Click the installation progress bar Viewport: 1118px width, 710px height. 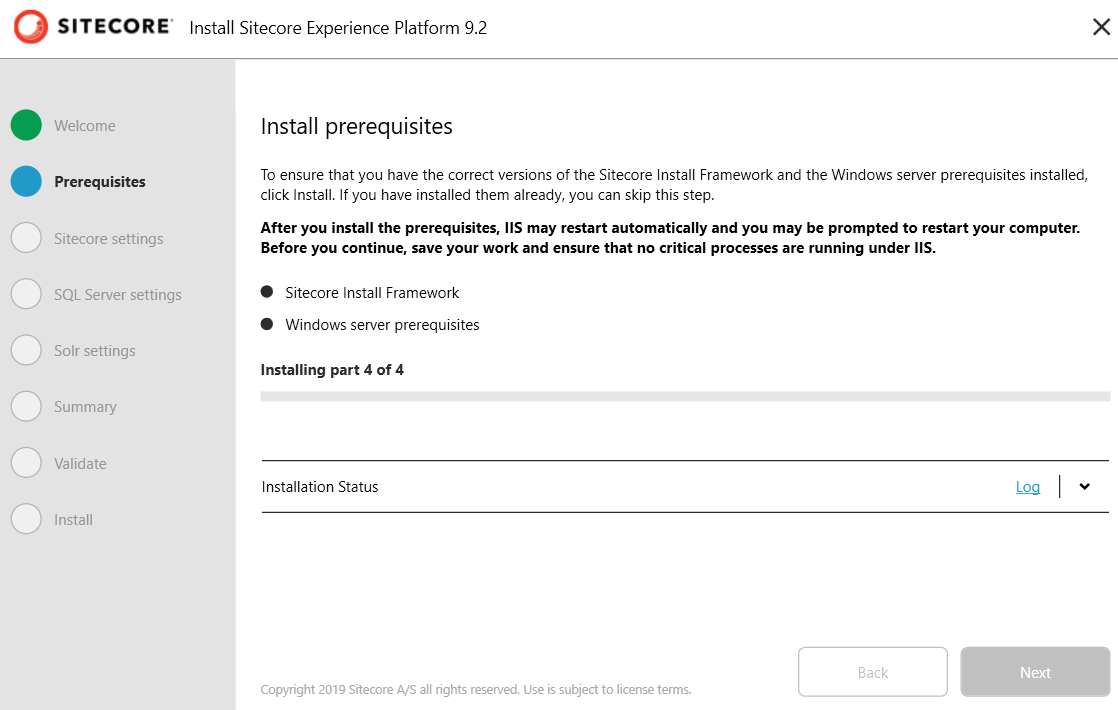[685, 396]
